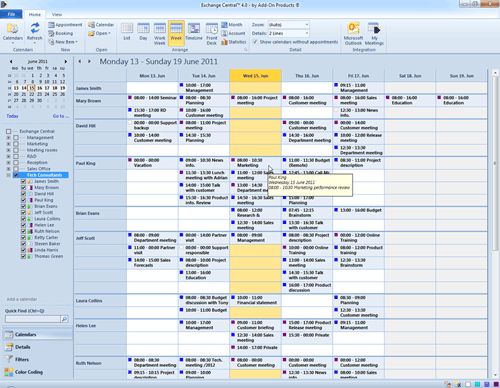This screenshot has height=388, width=500.
Task: Switch to Month view
Action: (232, 25)
